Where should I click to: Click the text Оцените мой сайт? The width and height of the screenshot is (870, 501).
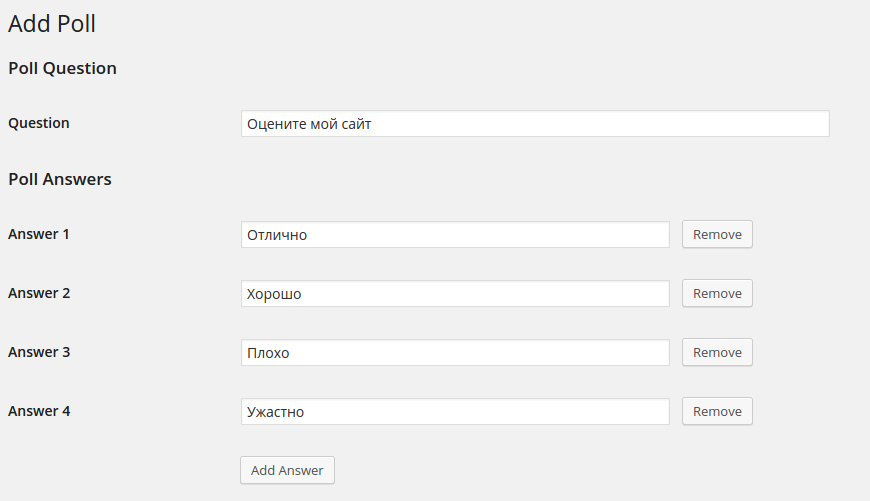coord(310,124)
